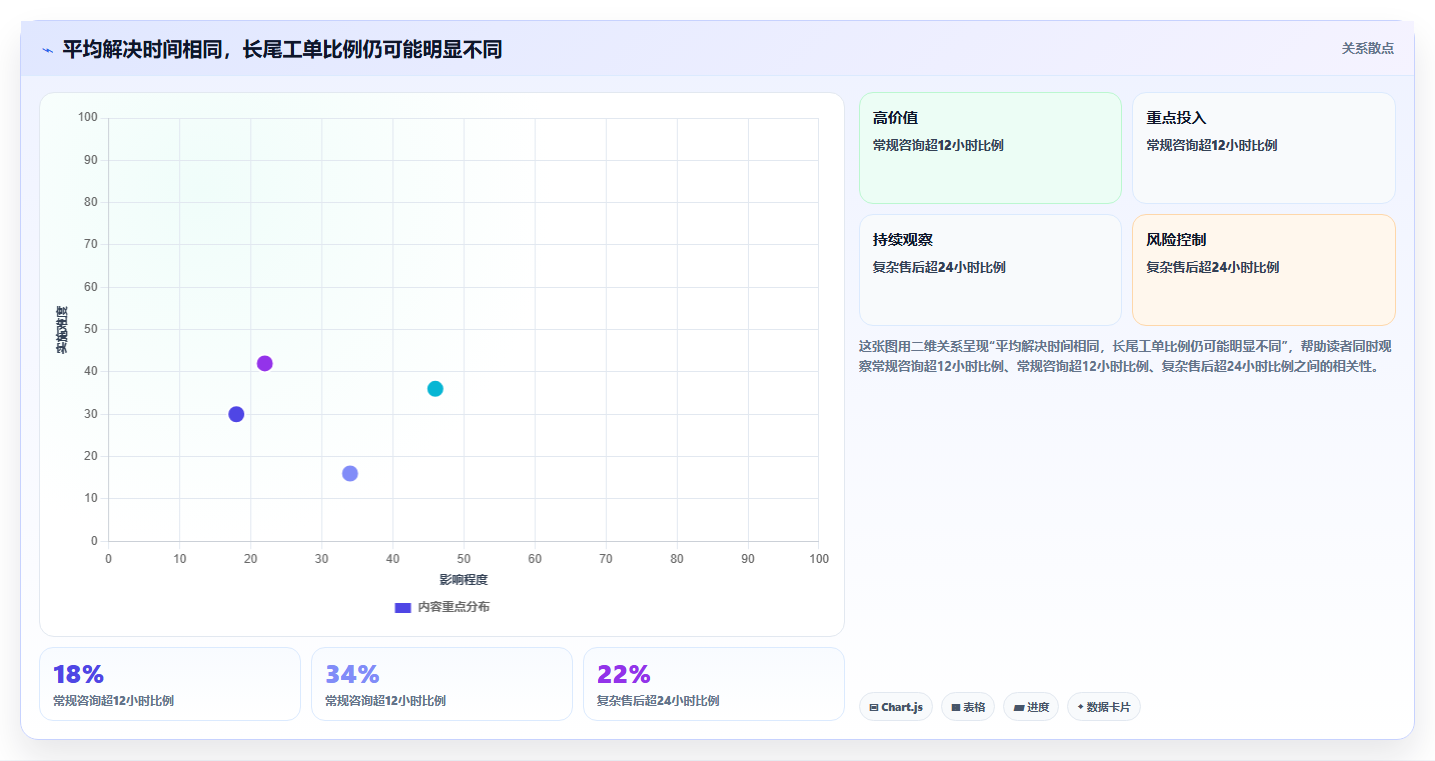The image size is (1435, 761).
Task: Select the purple scatter point on the chart
Action: pos(264,363)
